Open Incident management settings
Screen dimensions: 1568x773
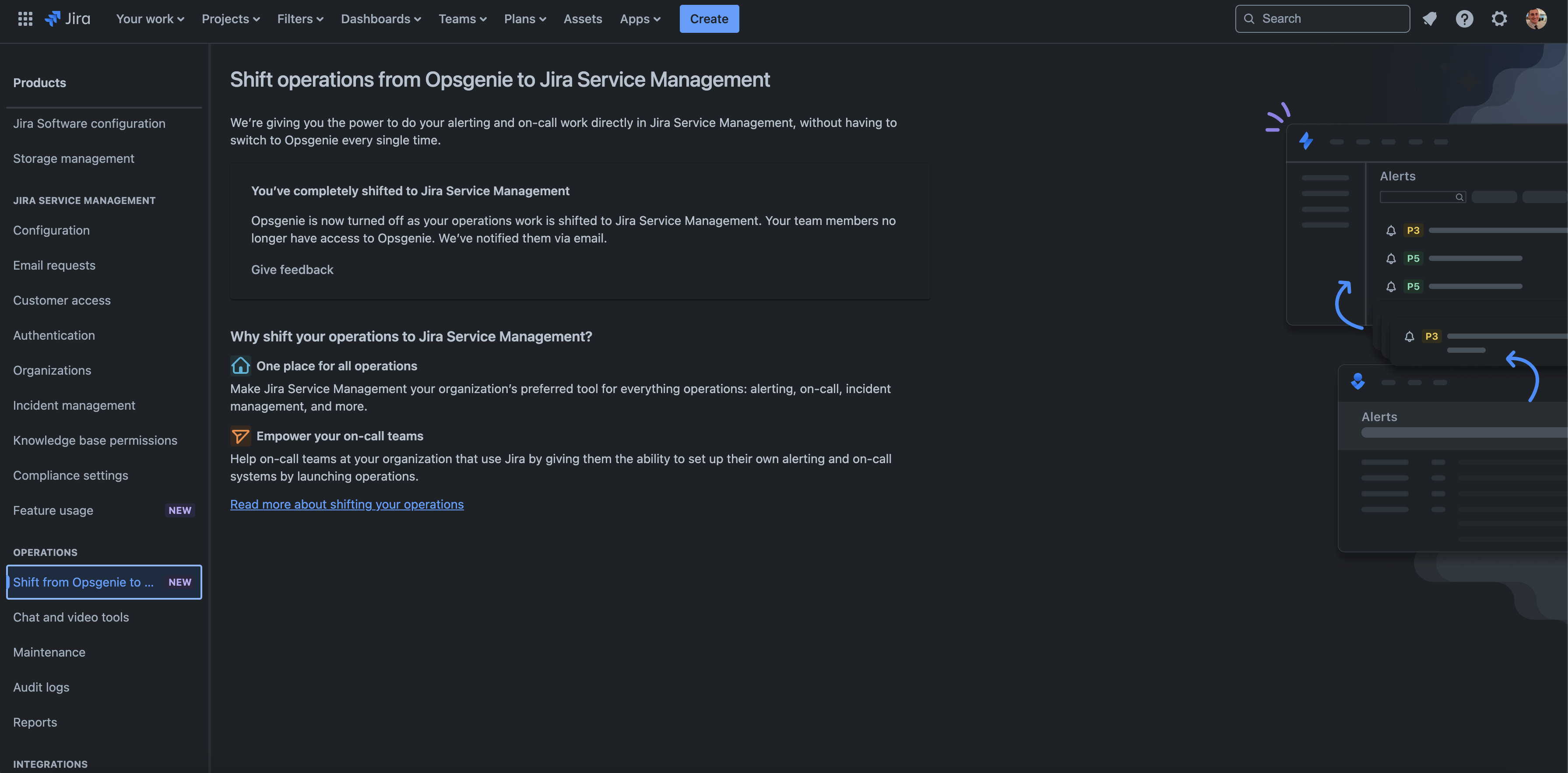74,405
